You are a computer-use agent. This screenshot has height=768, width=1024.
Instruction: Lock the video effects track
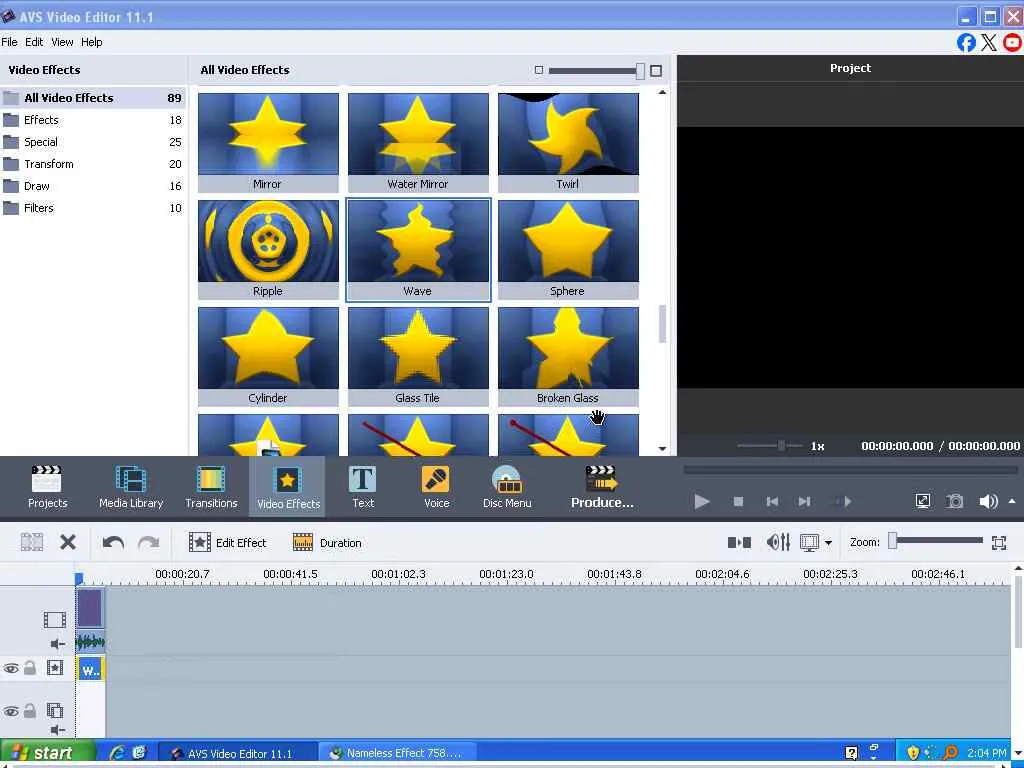click(x=29, y=667)
